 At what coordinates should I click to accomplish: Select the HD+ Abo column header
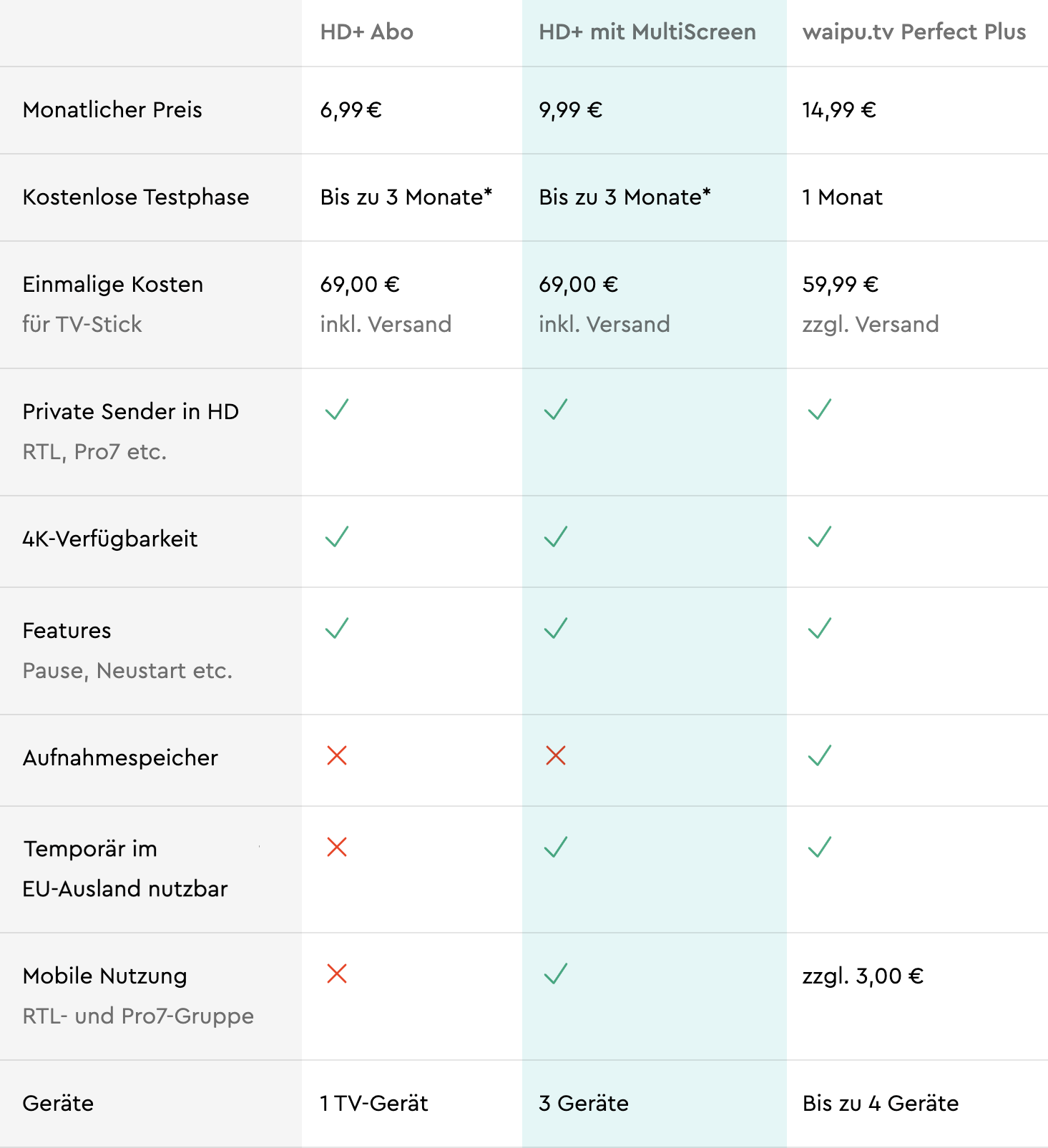tap(366, 32)
